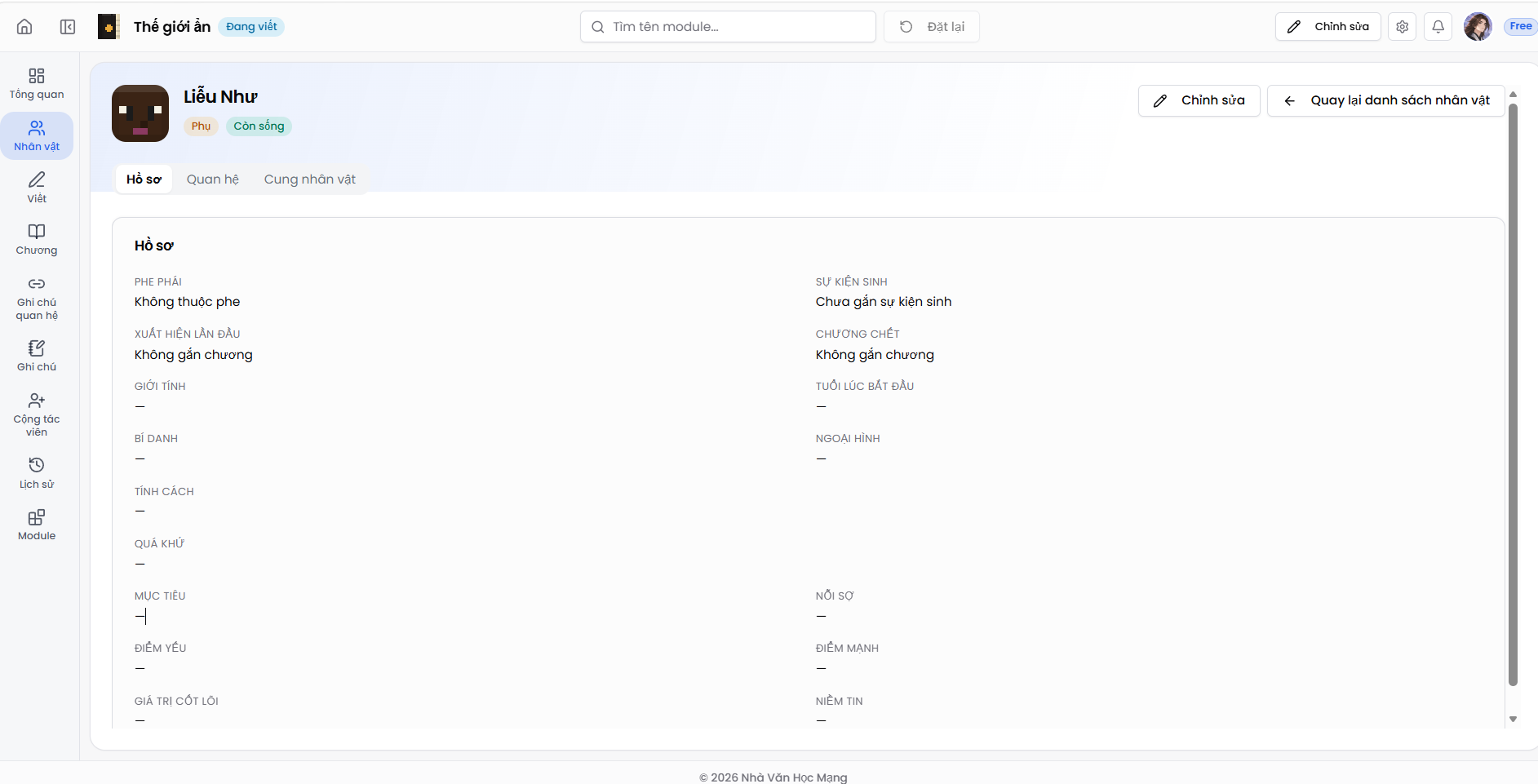
Task: Open the user profile avatar
Action: pyautogui.click(x=1478, y=27)
